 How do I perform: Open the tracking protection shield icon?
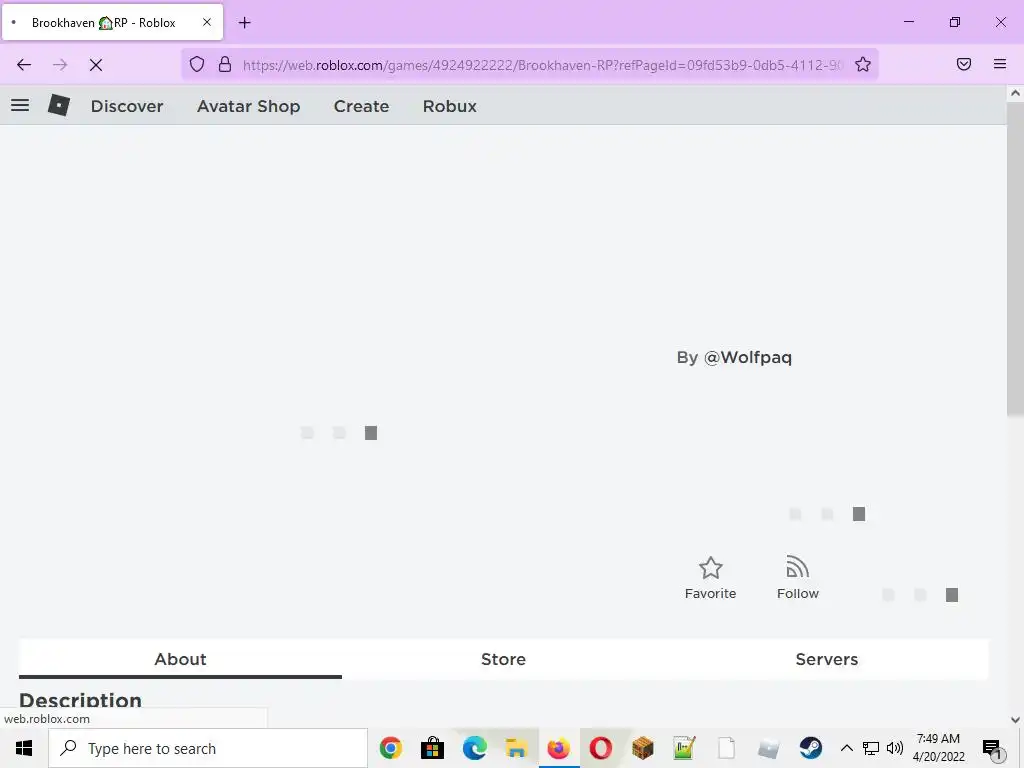pyautogui.click(x=197, y=64)
